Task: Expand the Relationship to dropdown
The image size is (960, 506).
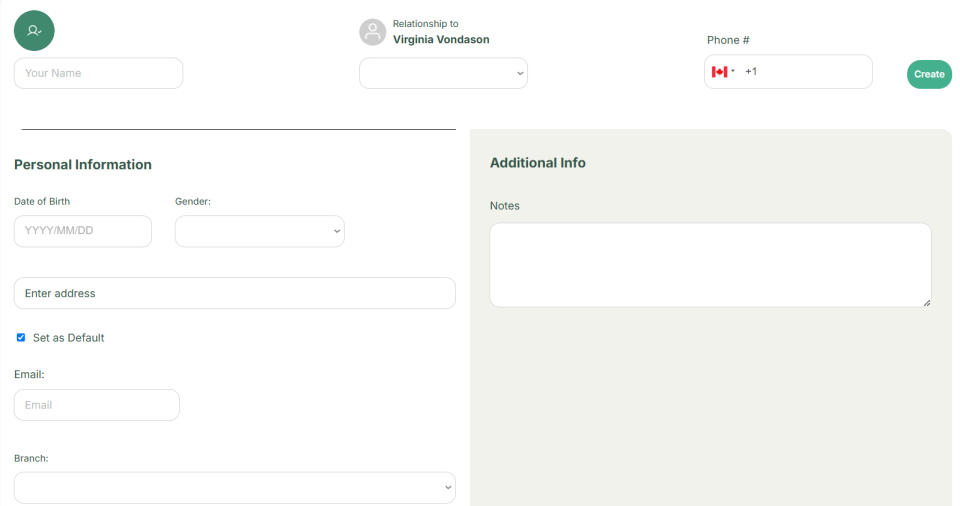Action: (x=443, y=73)
